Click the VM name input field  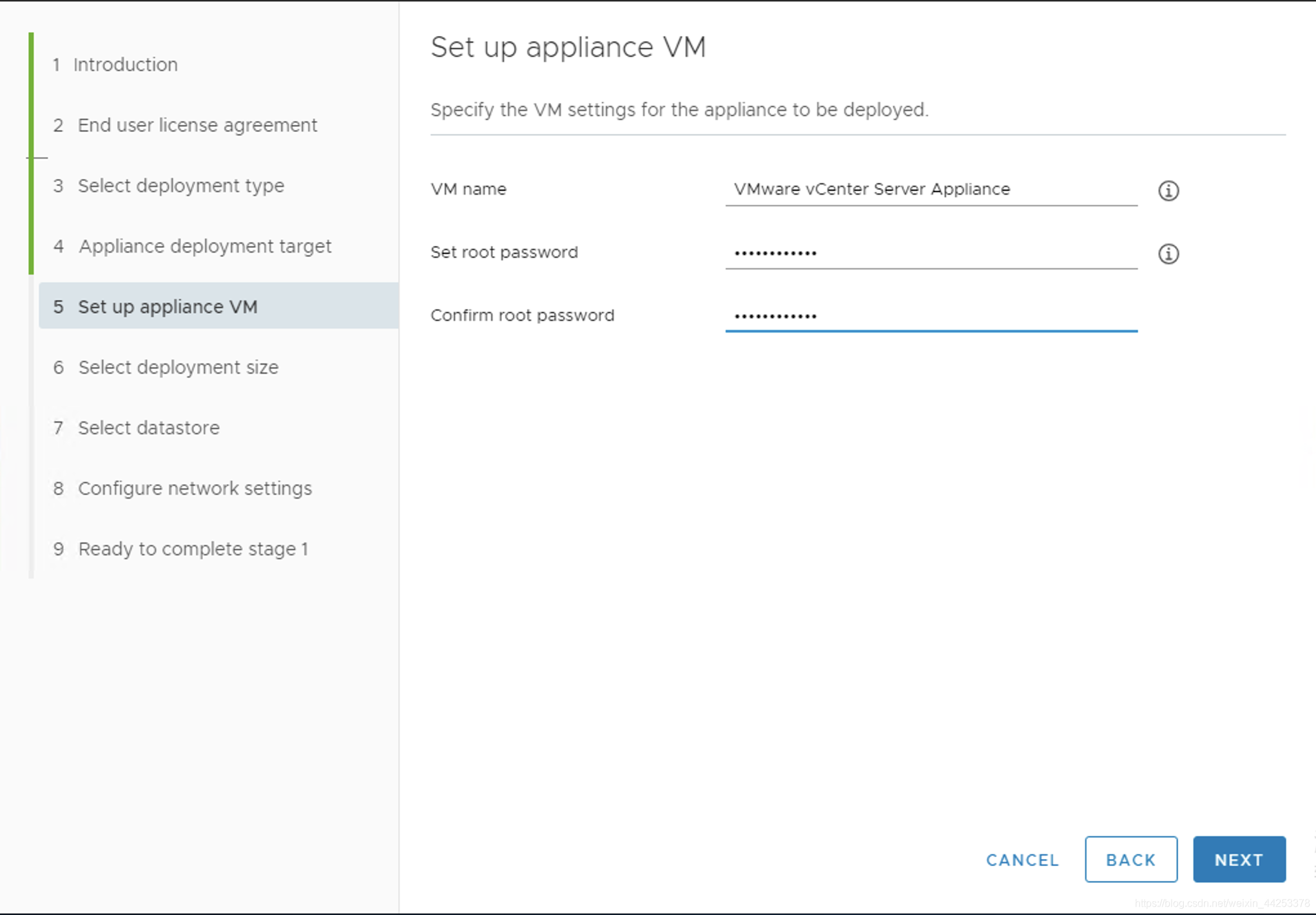click(x=931, y=189)
